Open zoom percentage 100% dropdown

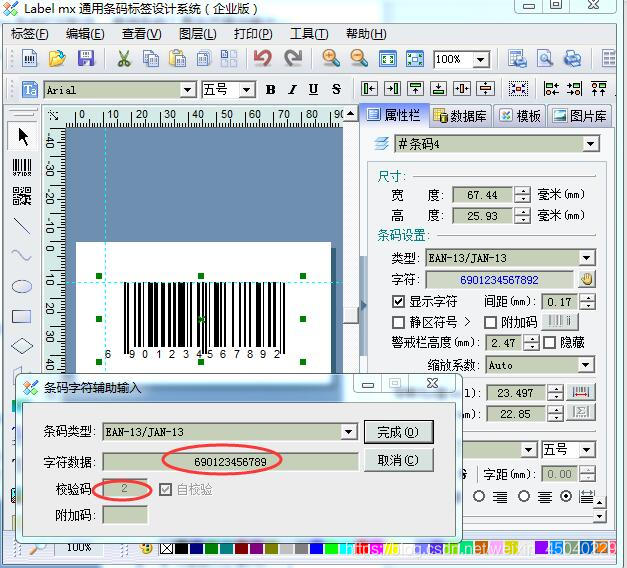481,60
